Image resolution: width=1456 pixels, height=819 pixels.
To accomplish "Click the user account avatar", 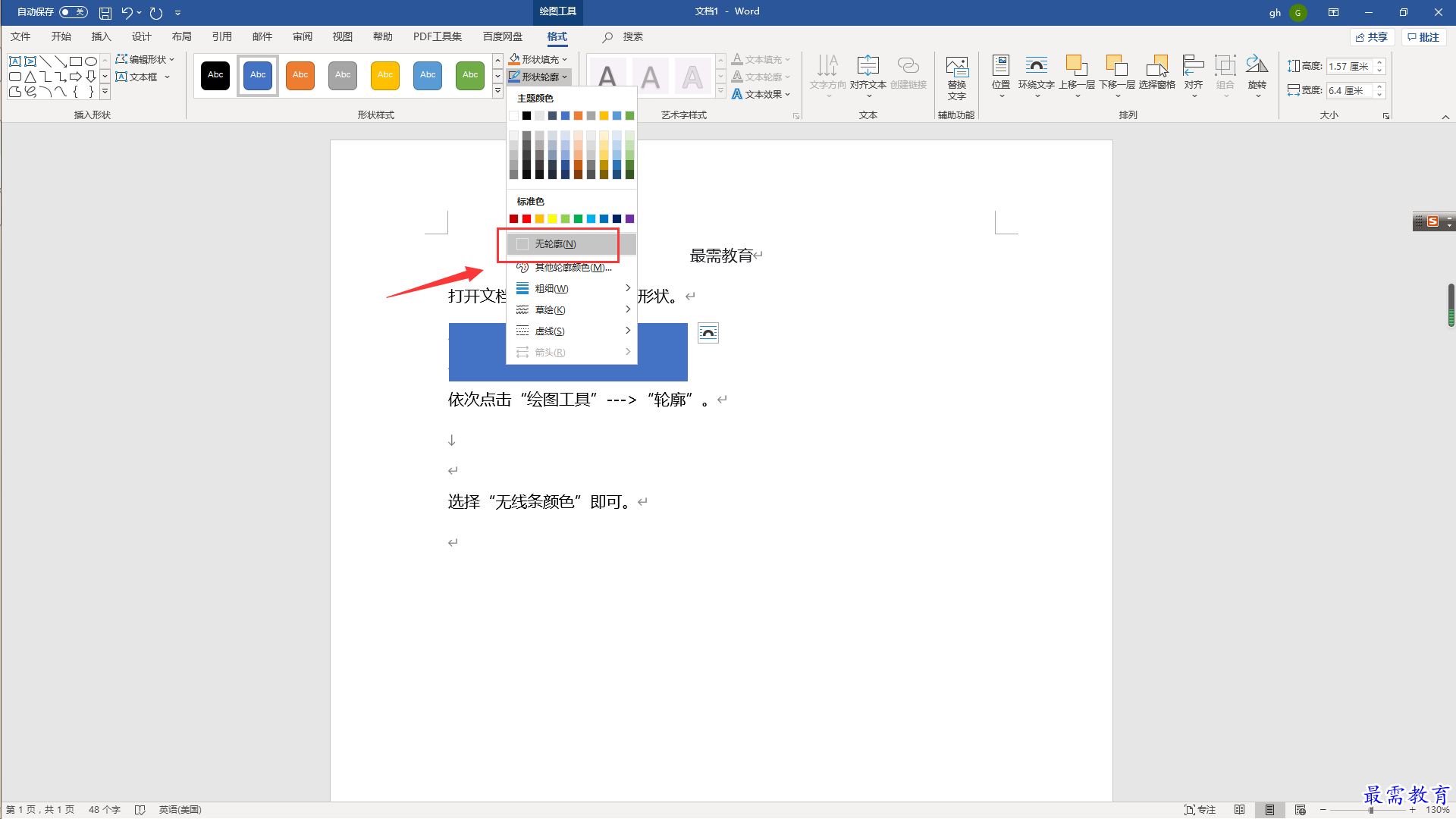I will [x=1298, y=13].
